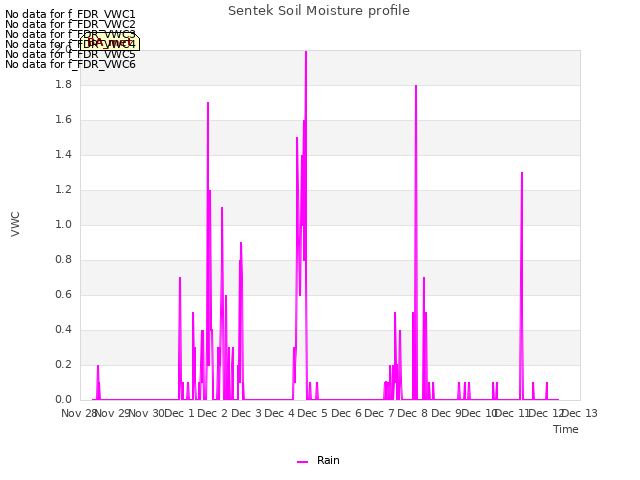Click the chart title Sentek Soil Moisture profile
This screenshot has height=480, width=640.
tap(319, 11)
